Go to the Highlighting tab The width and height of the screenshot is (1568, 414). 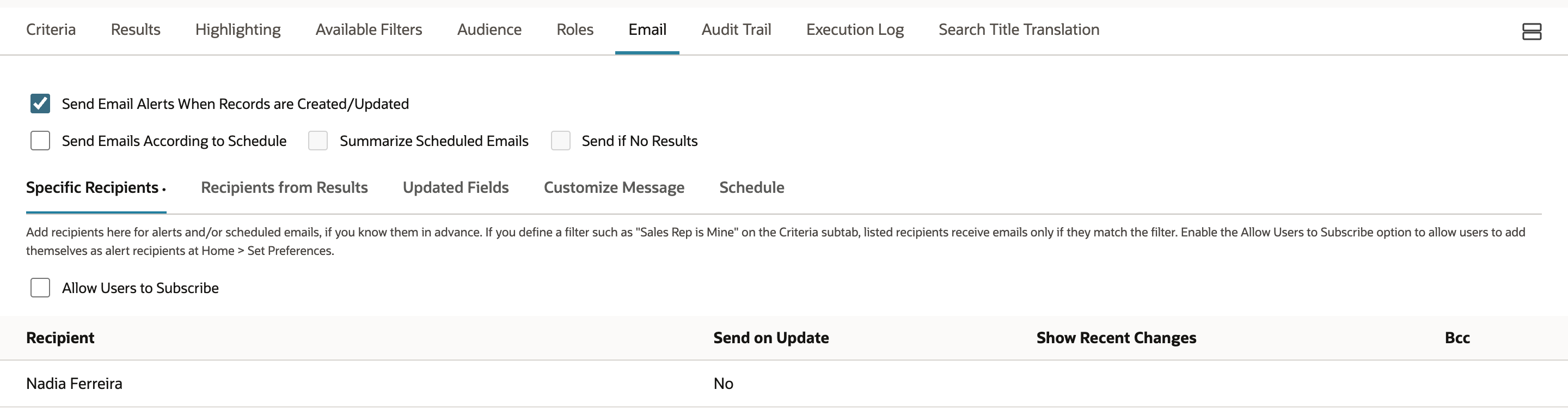coord(238,29)
